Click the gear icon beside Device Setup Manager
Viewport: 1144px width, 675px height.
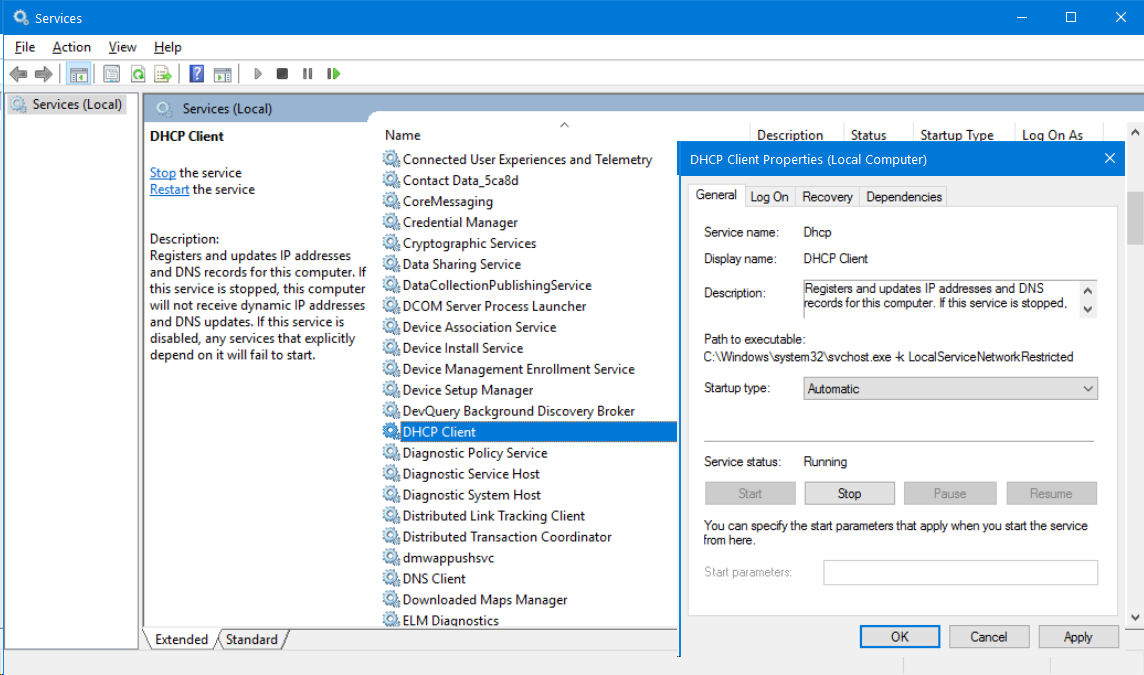coord(392,390)
